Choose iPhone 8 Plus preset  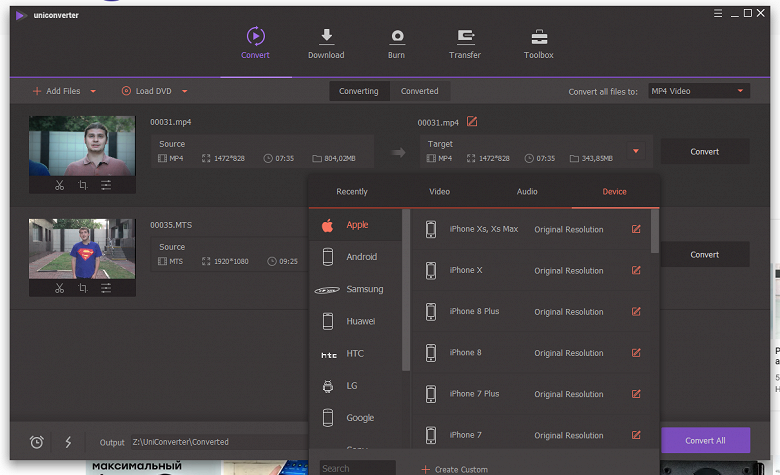[x=531, y=312]
